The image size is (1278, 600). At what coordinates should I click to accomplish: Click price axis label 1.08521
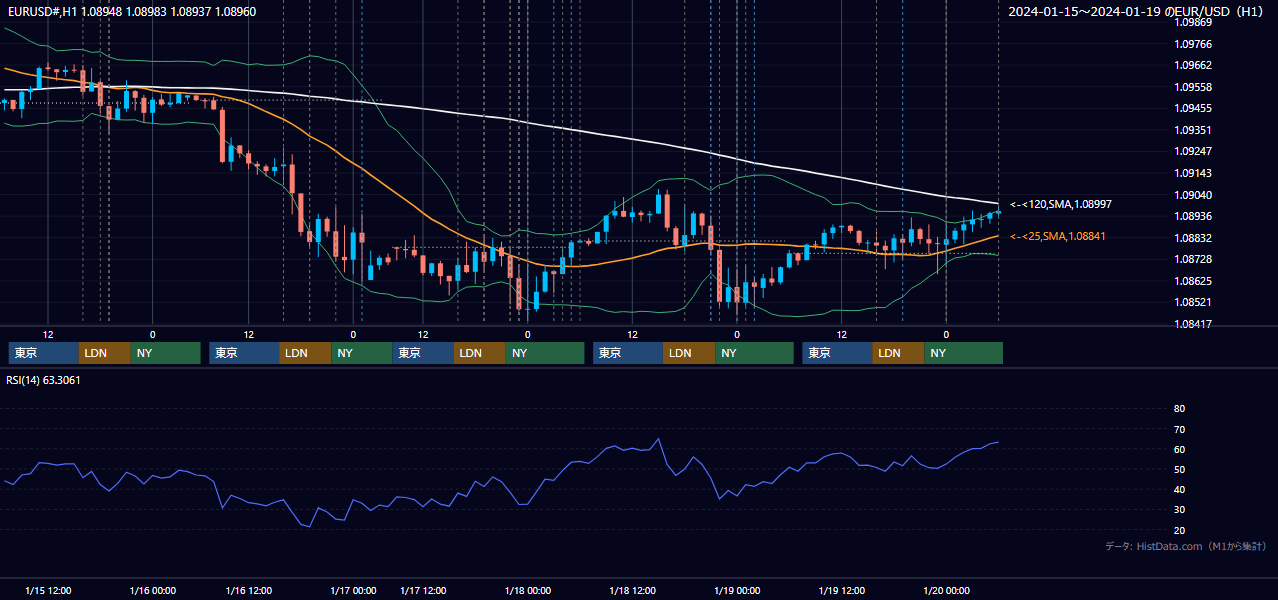pos(1193,302)
